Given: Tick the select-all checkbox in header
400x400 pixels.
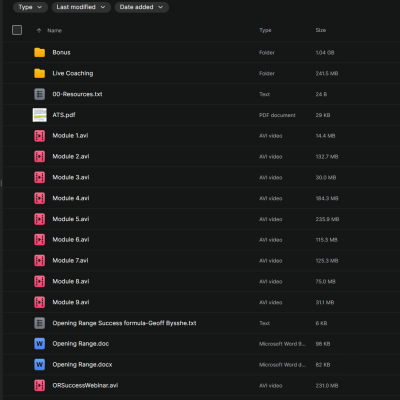Looking at the screenshot, I should coord(17,30).
